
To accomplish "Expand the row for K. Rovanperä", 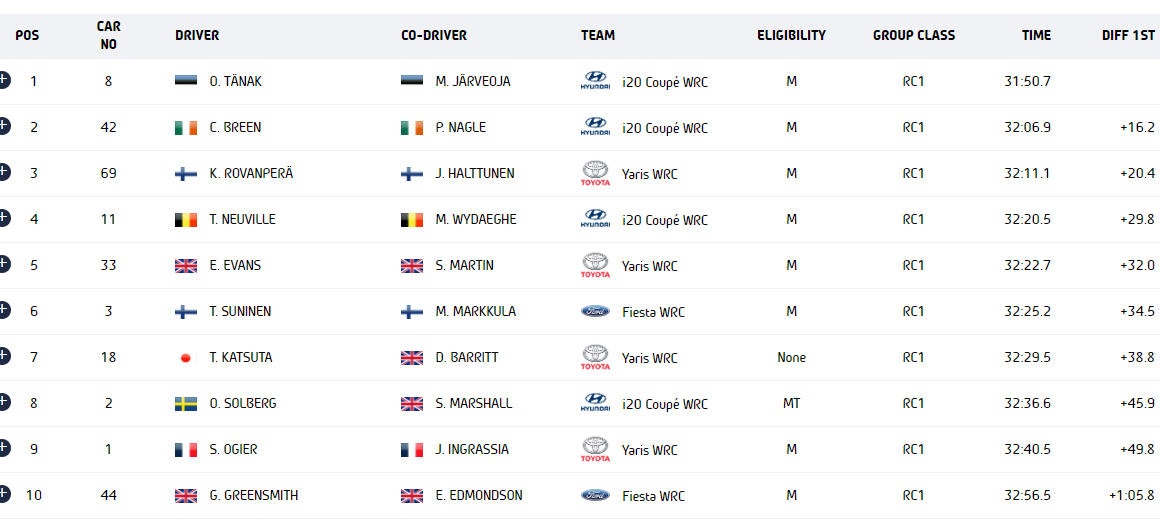I will click(4, 172).
